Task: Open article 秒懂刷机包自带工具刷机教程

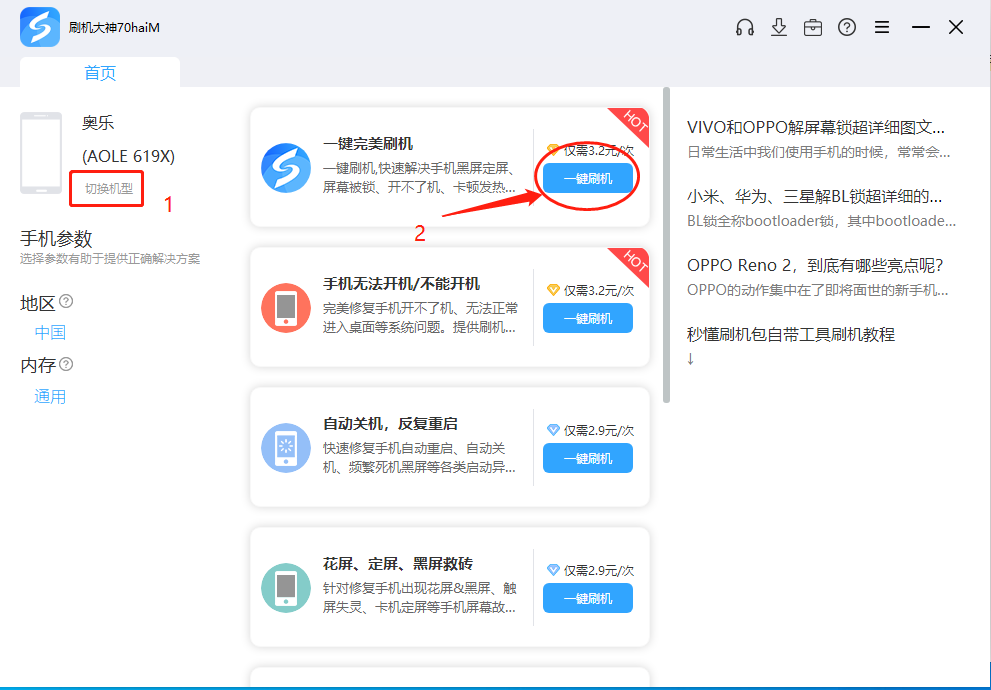Action: tap(791, 334)
